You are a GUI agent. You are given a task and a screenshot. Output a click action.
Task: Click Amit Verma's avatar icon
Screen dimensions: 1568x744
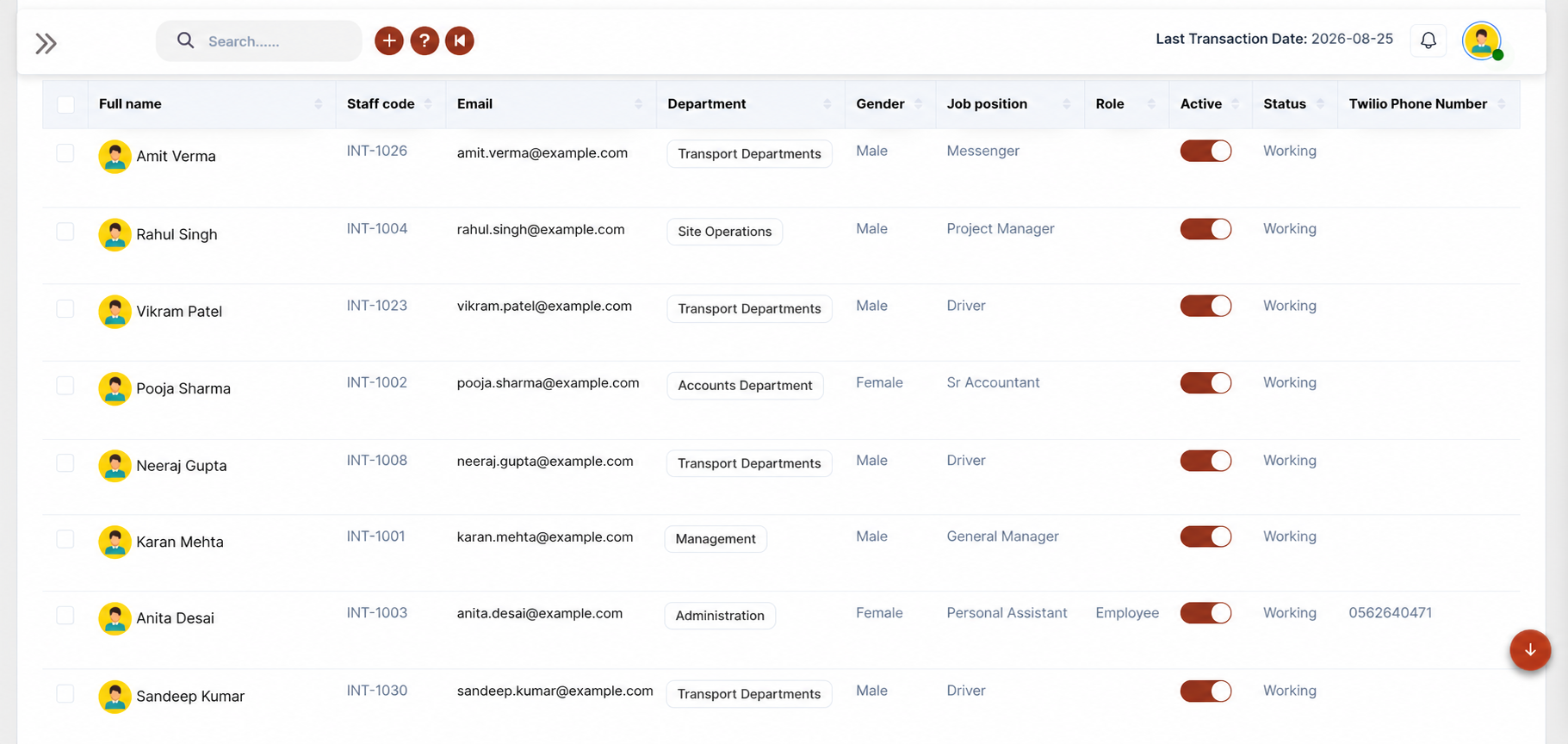115,157
